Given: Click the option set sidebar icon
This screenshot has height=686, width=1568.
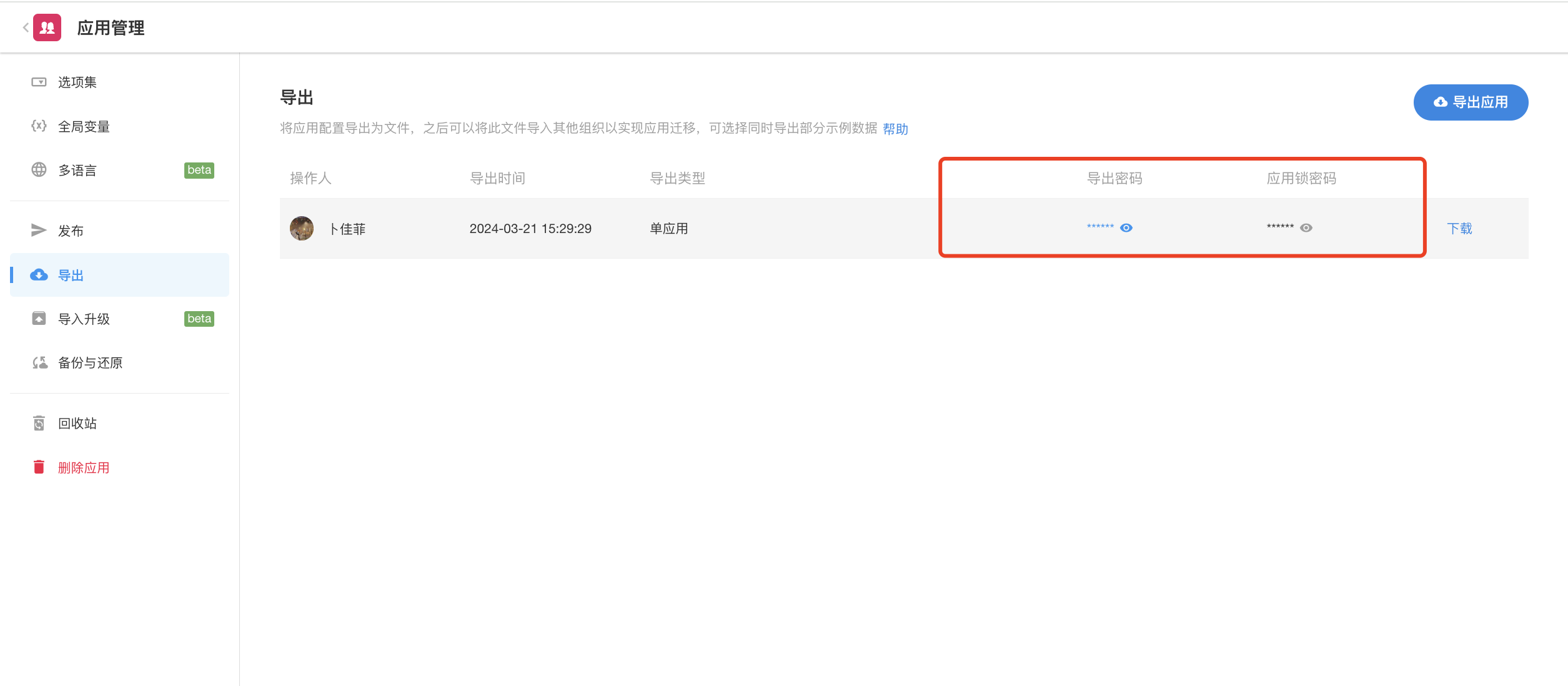Looking at the screenshot, I should coord(39,82).
